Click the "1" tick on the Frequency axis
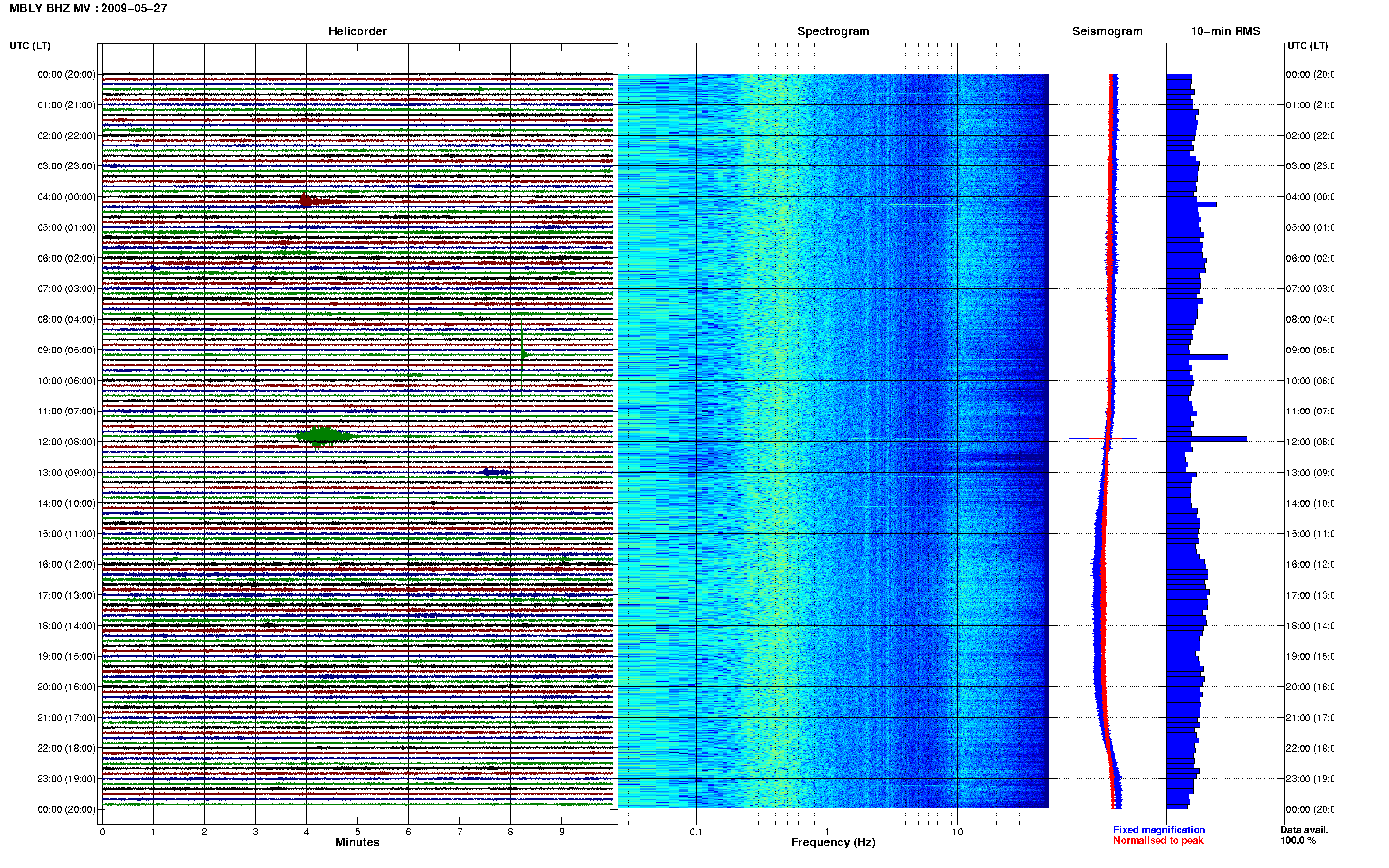The width and height of the screenshot is (1389, 868). click(827, 832)
